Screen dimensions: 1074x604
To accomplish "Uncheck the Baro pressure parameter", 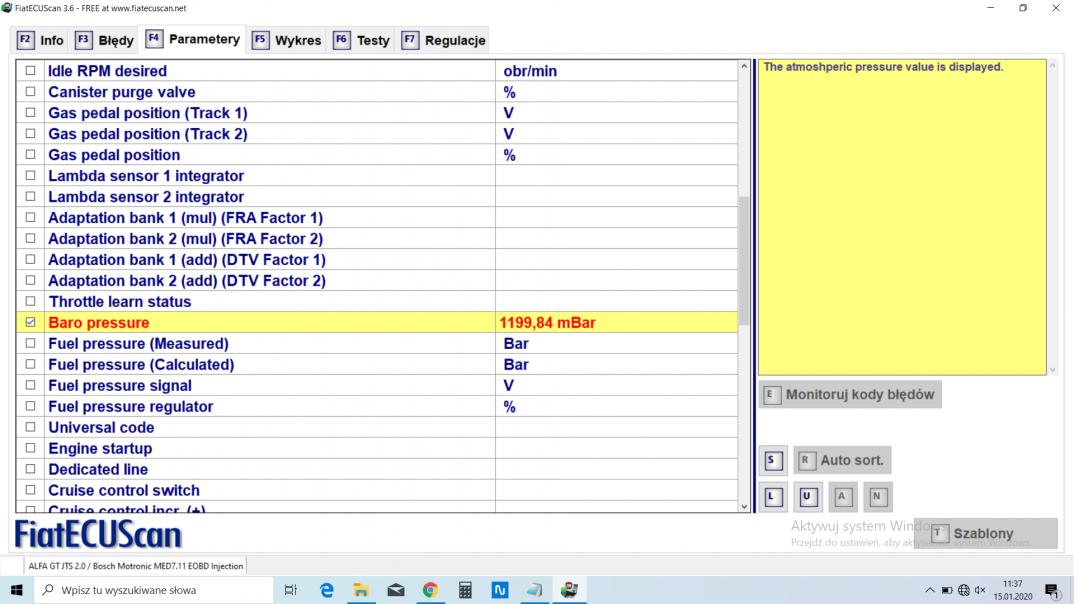I will coord(30,323).
